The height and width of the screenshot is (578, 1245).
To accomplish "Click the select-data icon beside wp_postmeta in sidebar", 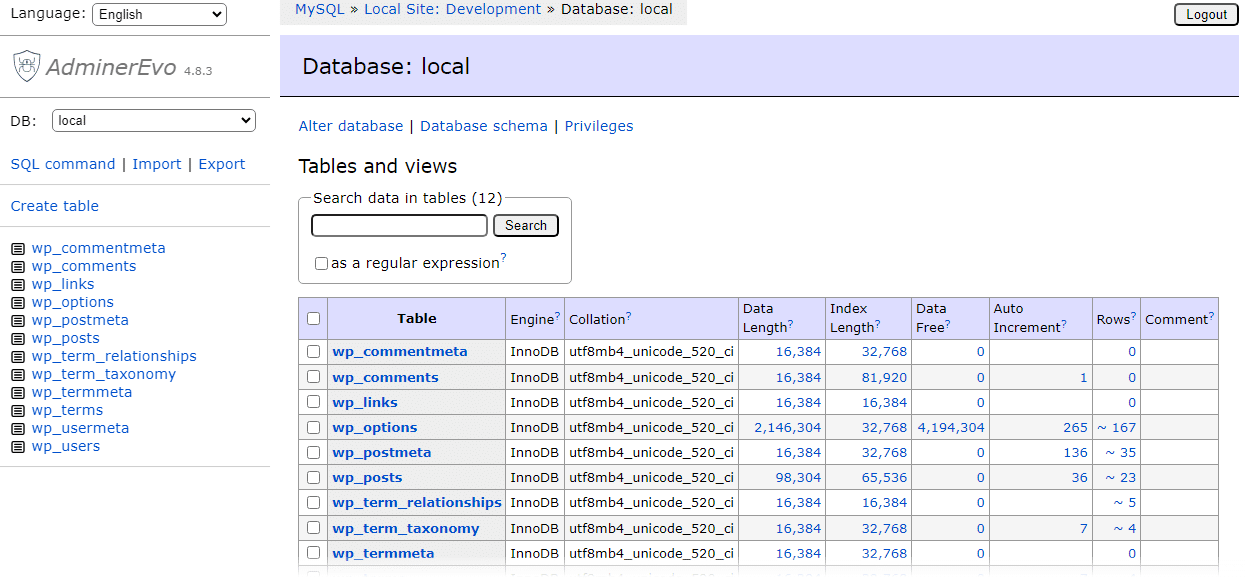I will pos(17,321).
